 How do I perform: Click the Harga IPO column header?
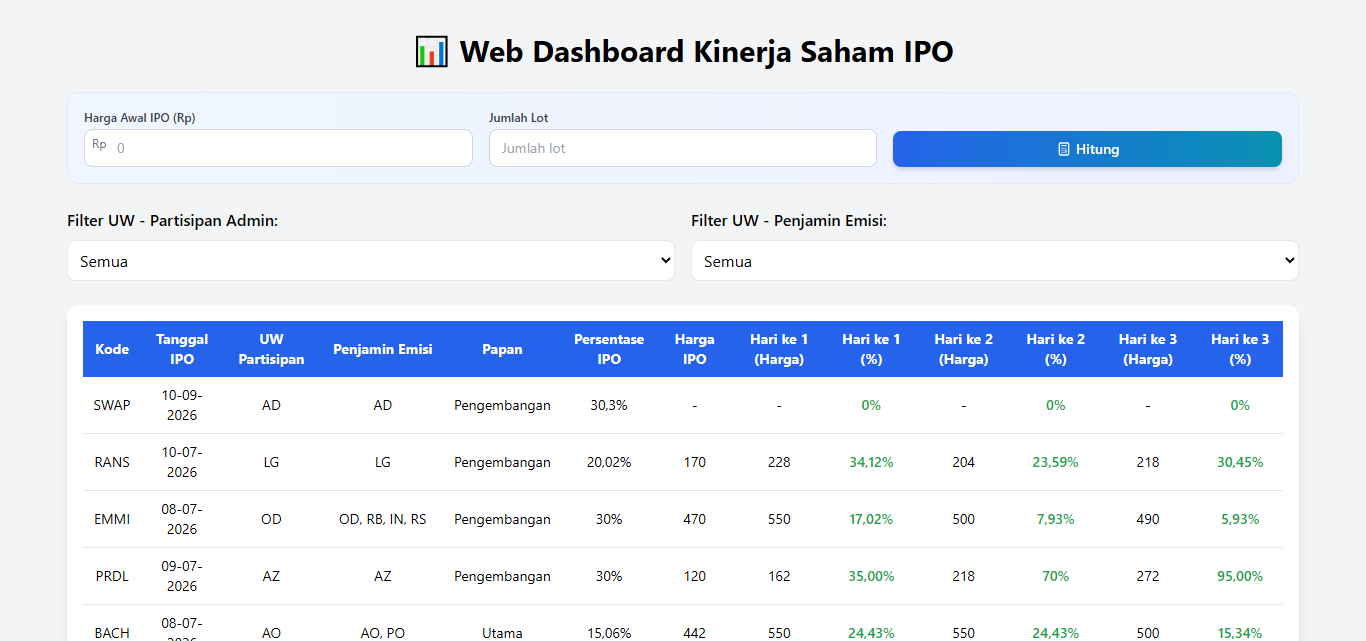pyautogui.click(x=695, y=349)
